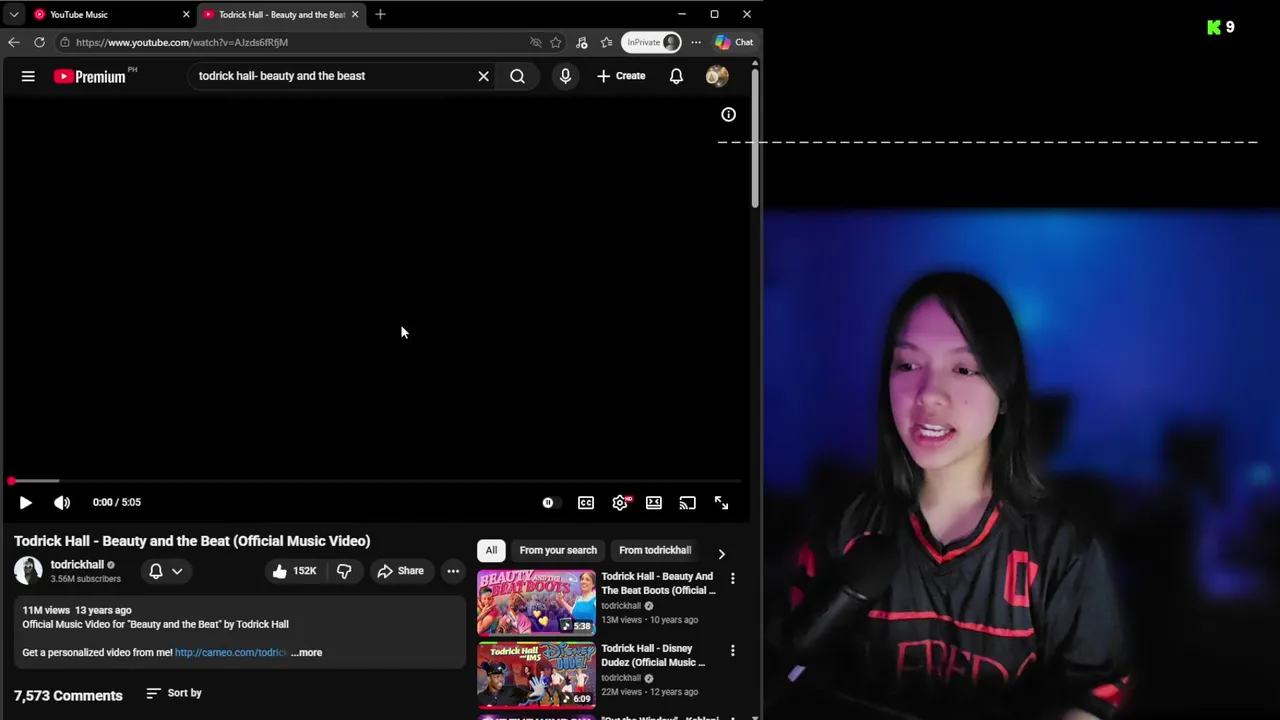The image size is (1280, 720).
Task: Open the Create upload menu
Action: (621, 76)
